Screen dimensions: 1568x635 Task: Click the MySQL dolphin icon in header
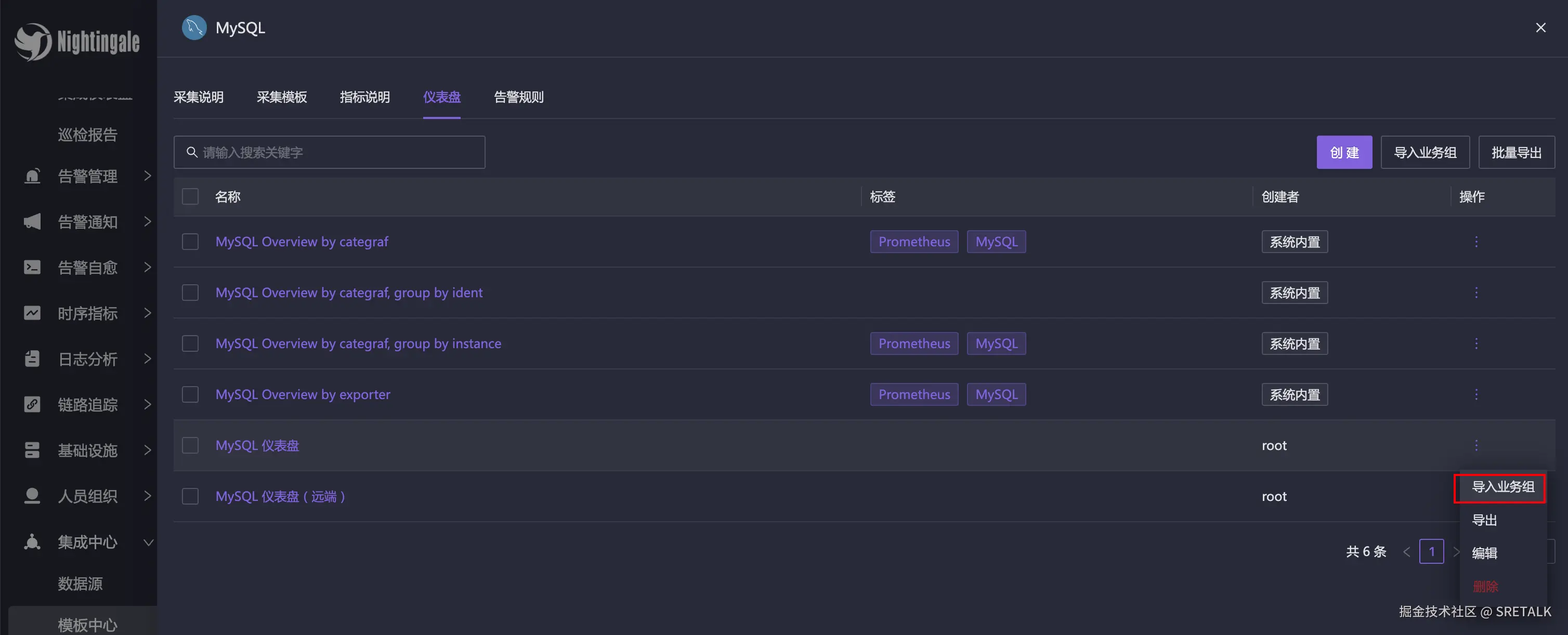pyautogui.click(x=194, y=28)
